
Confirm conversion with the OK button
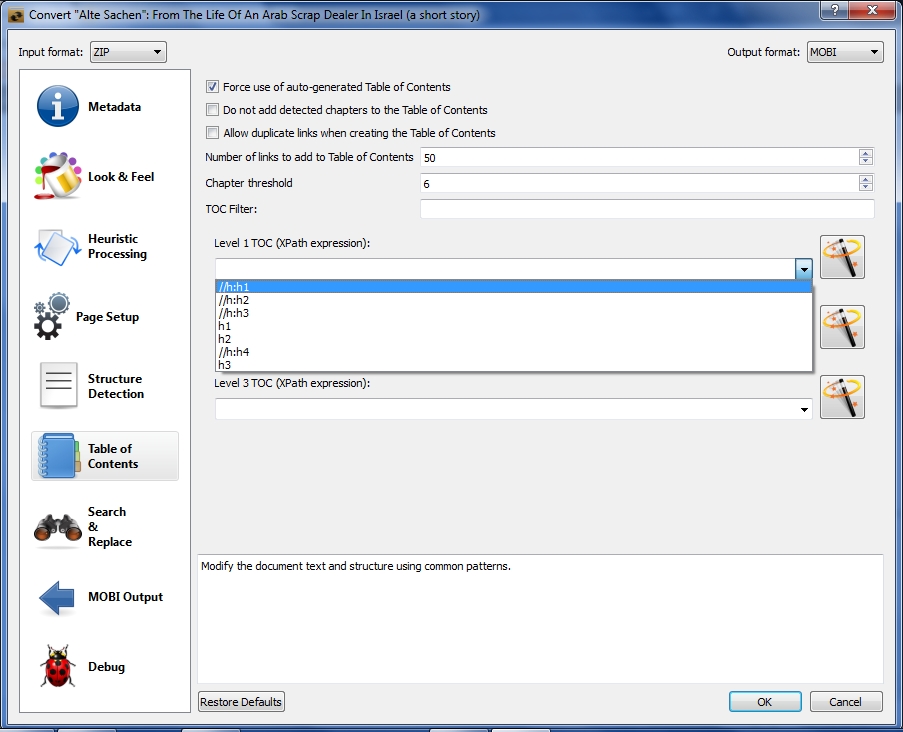tap(765, 701)
